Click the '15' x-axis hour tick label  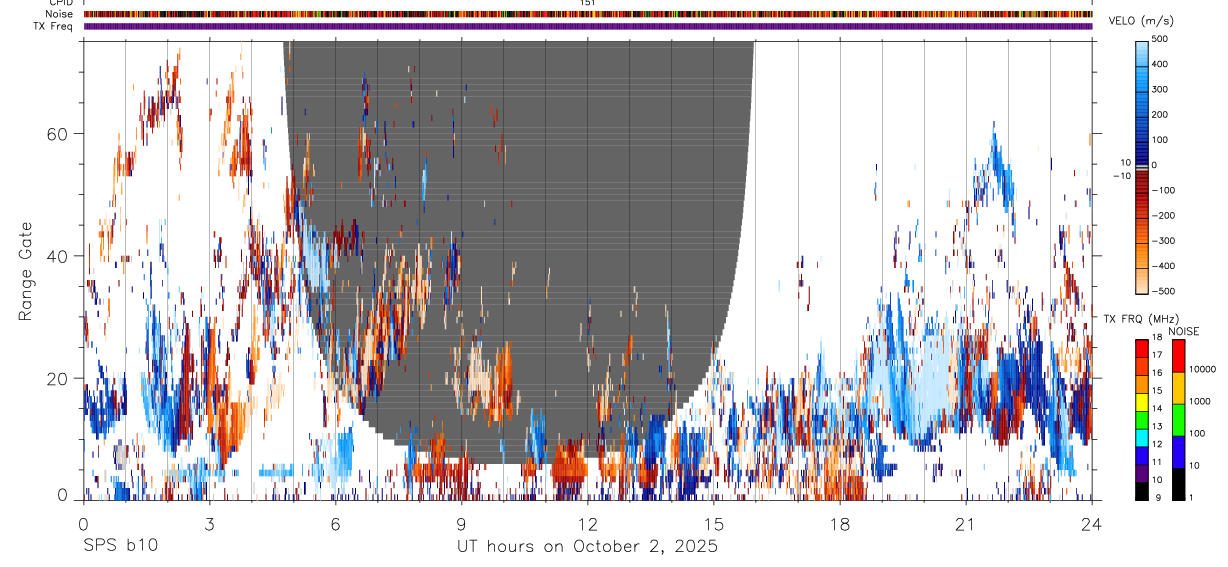[x=714, y=524]
